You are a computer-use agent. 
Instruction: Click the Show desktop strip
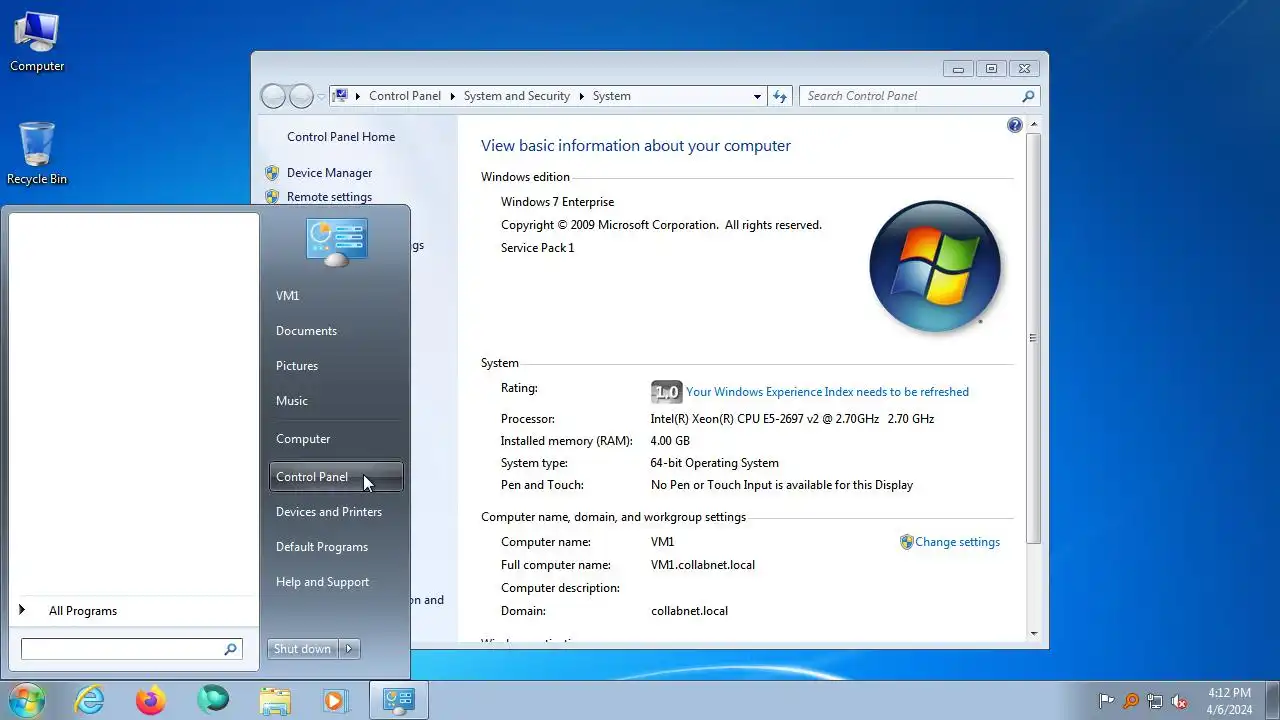1273,700
